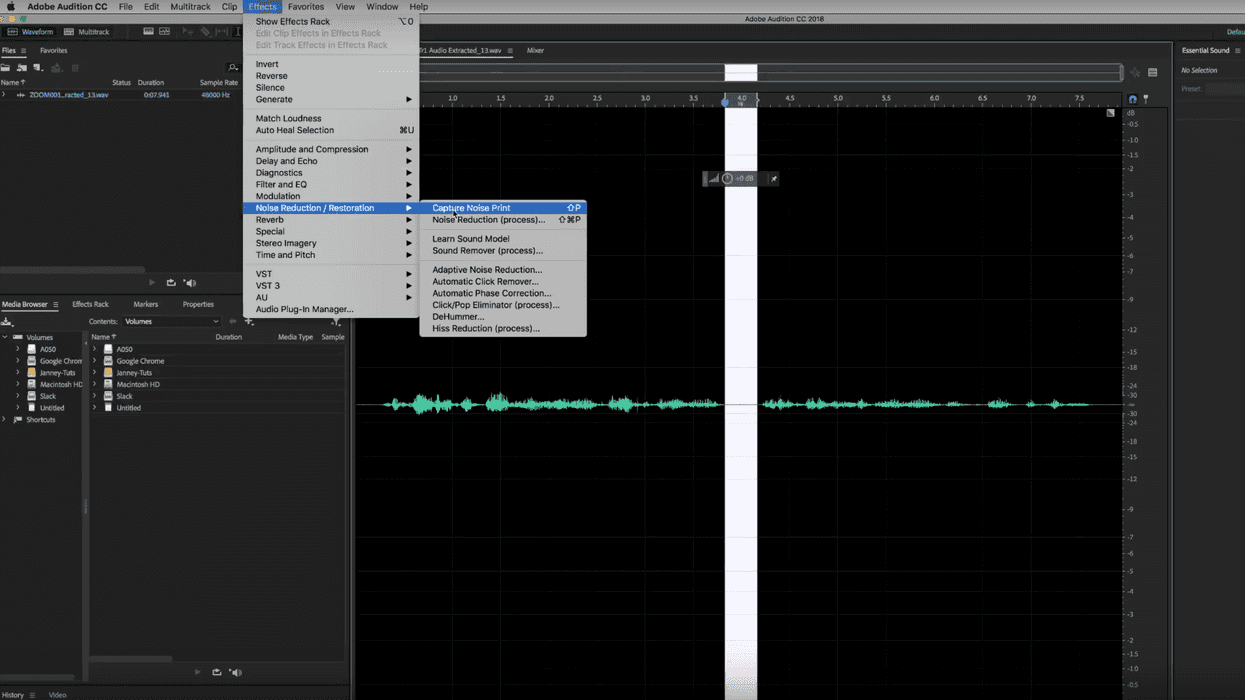This screenshot has height=700, width=1245.
Task: Click zoom navigator full-zoom icon
Action: (x=1135, y=72)
